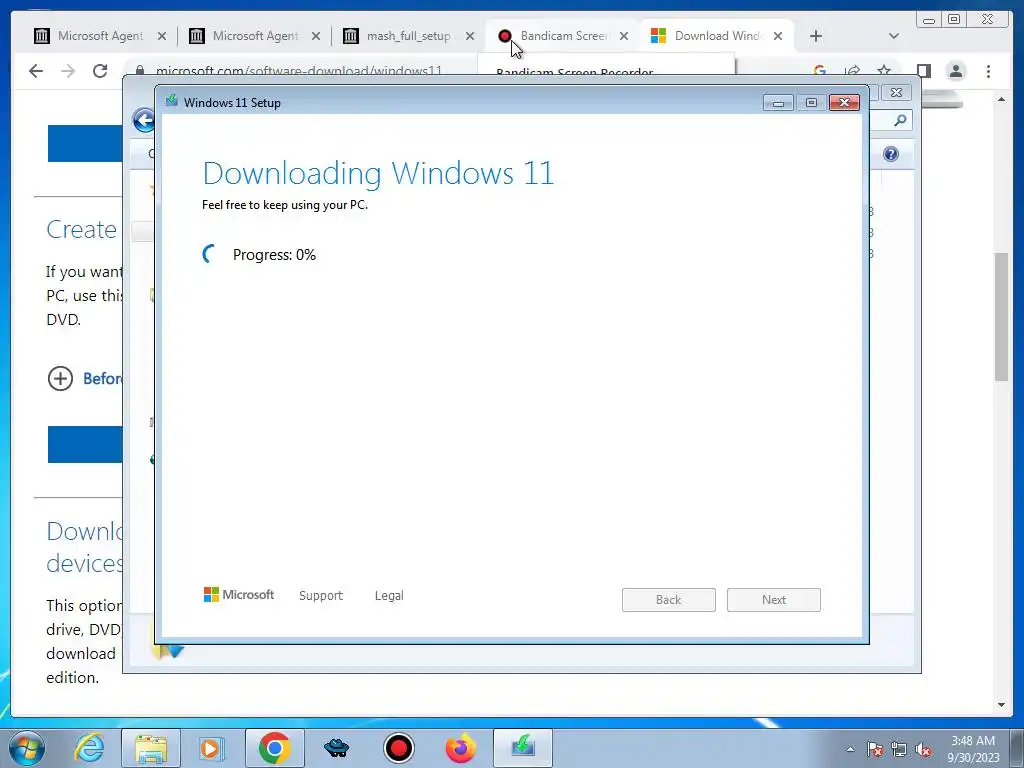Open Bandicam recorder from taskbar
The height and width of the screenshot is (768, 1024).
coord(398,748)
